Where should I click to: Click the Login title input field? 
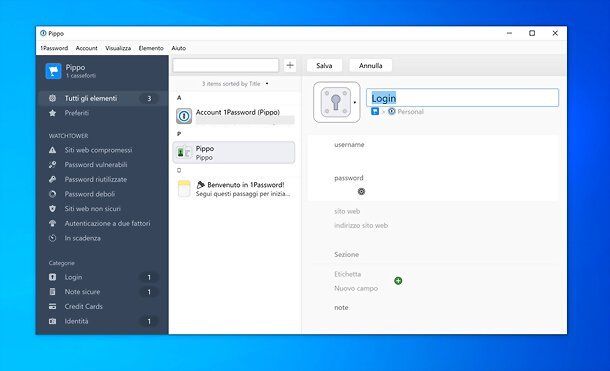pyautogui.click(x=462, y=98)
